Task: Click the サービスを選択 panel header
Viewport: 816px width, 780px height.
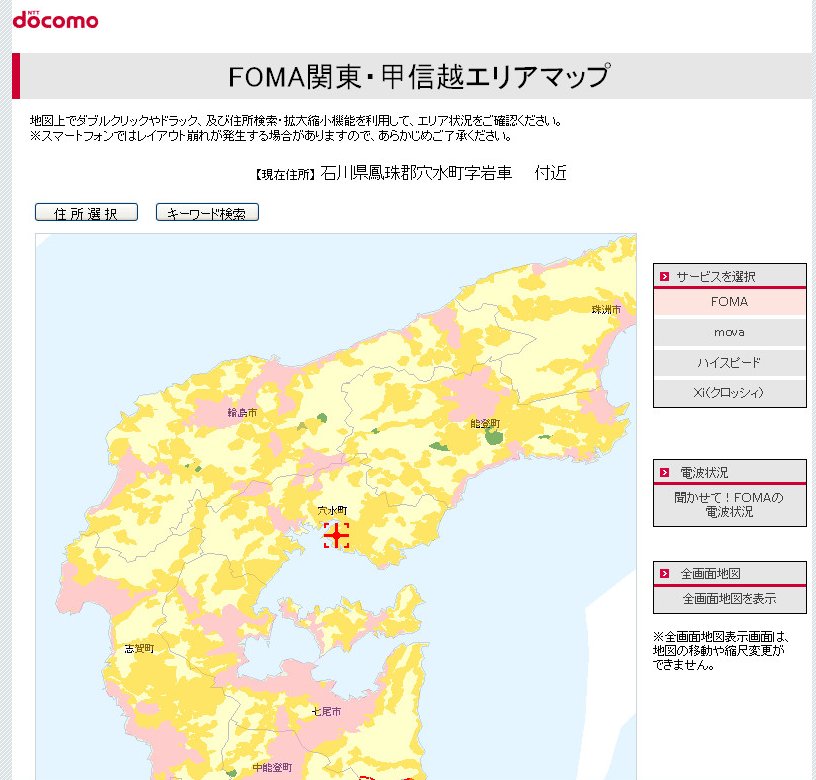Action: [x=730, y=276]
